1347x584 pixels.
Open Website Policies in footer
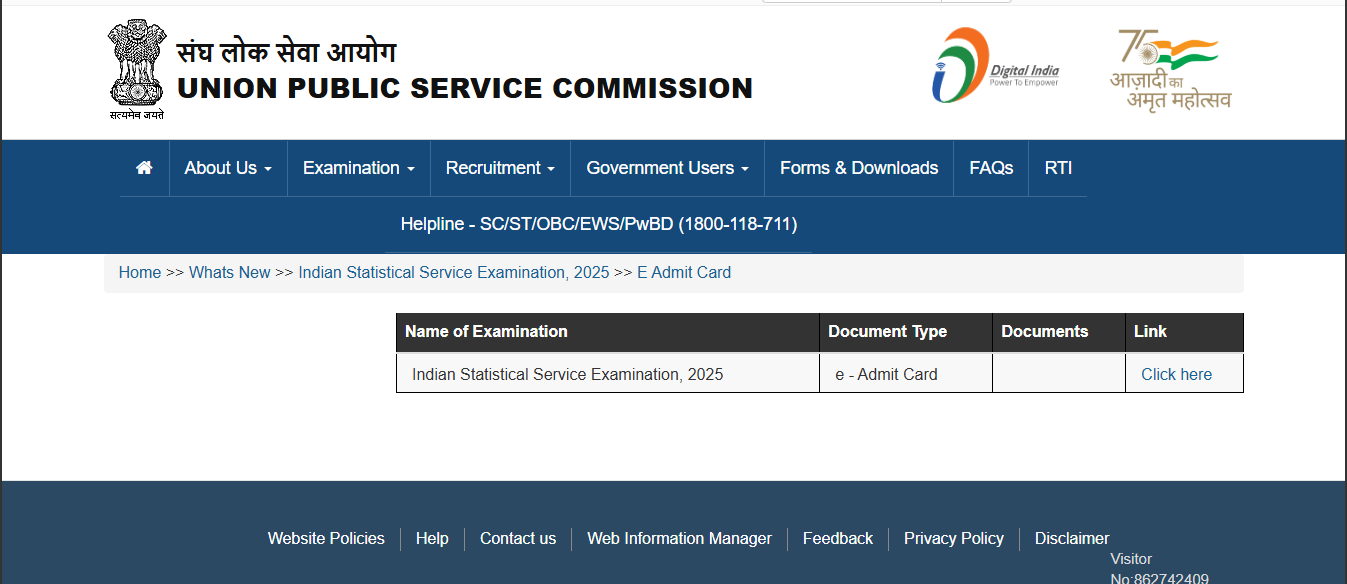326,538
